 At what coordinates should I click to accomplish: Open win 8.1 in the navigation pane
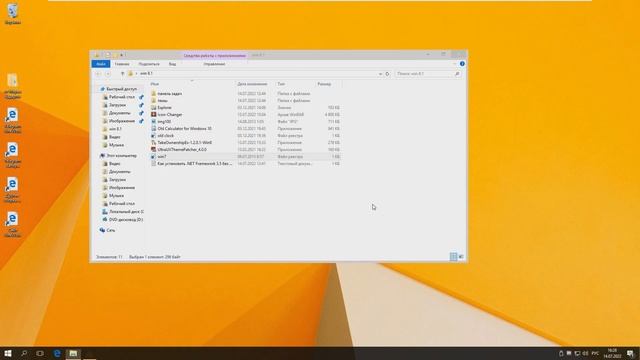pos(115,129)
